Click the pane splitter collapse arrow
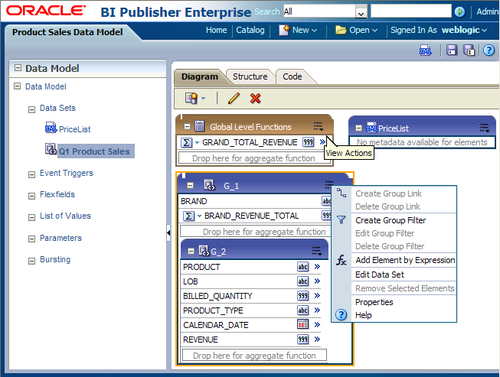 (x=169, y=232)
